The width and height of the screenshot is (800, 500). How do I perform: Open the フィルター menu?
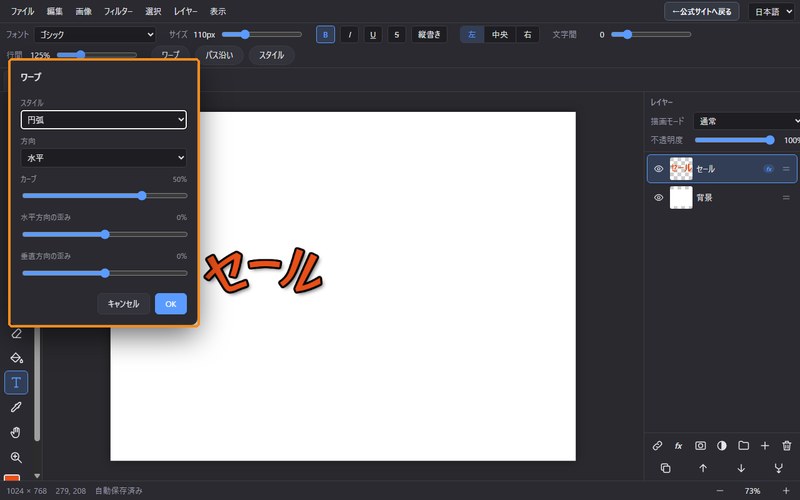(118, 11)
